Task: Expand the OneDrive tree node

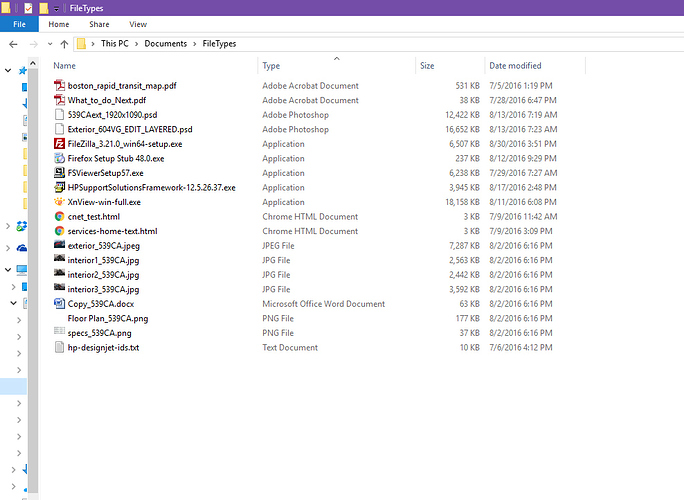Action: (8, 248)
